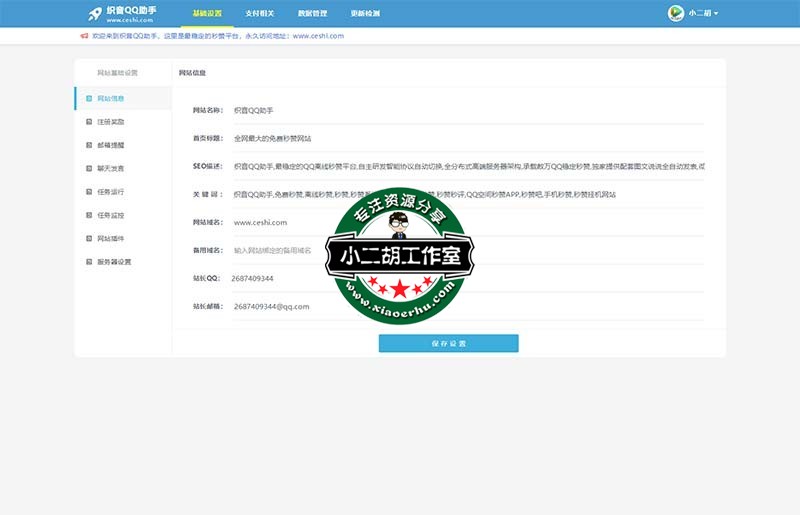Click the user avatar icon in header
This screenshot has width=800, height=515.
point(676,13)
